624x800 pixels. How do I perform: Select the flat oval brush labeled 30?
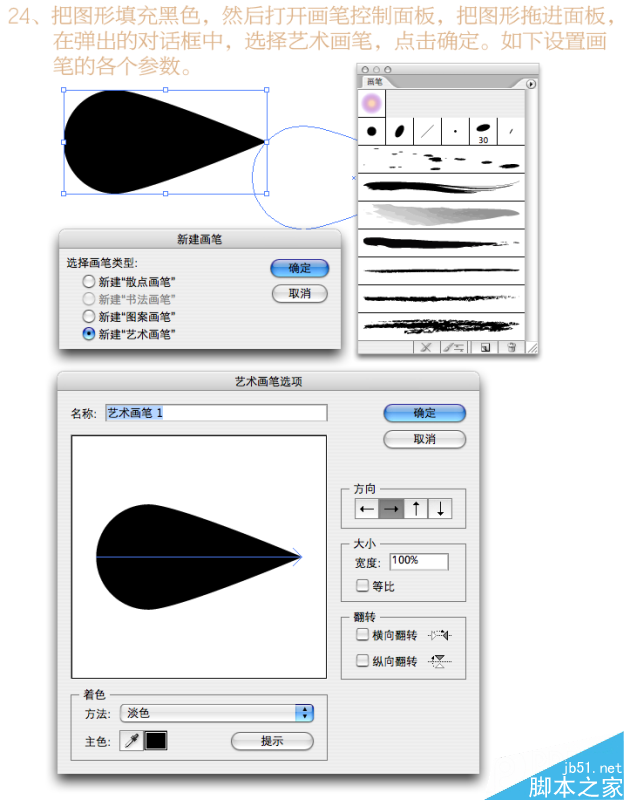click(483, 132)
